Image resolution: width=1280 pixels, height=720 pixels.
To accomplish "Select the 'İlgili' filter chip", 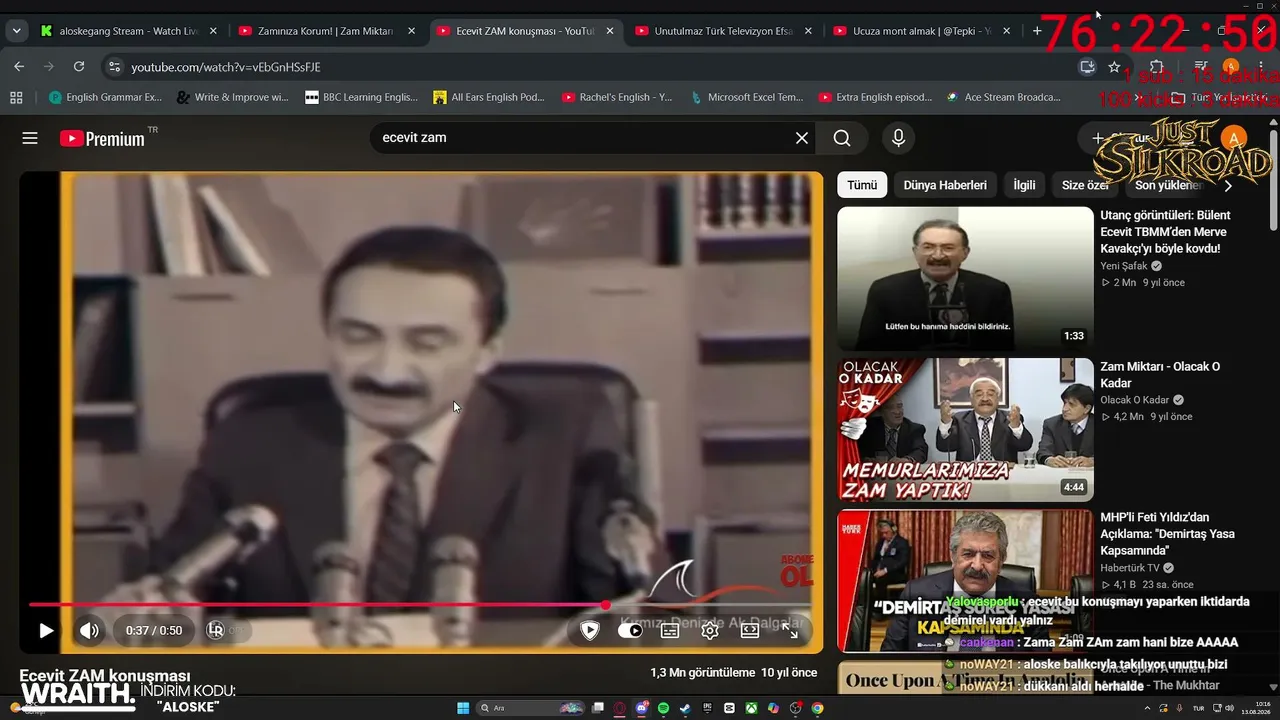I will pyautogui.click(x=1024, y=185).
